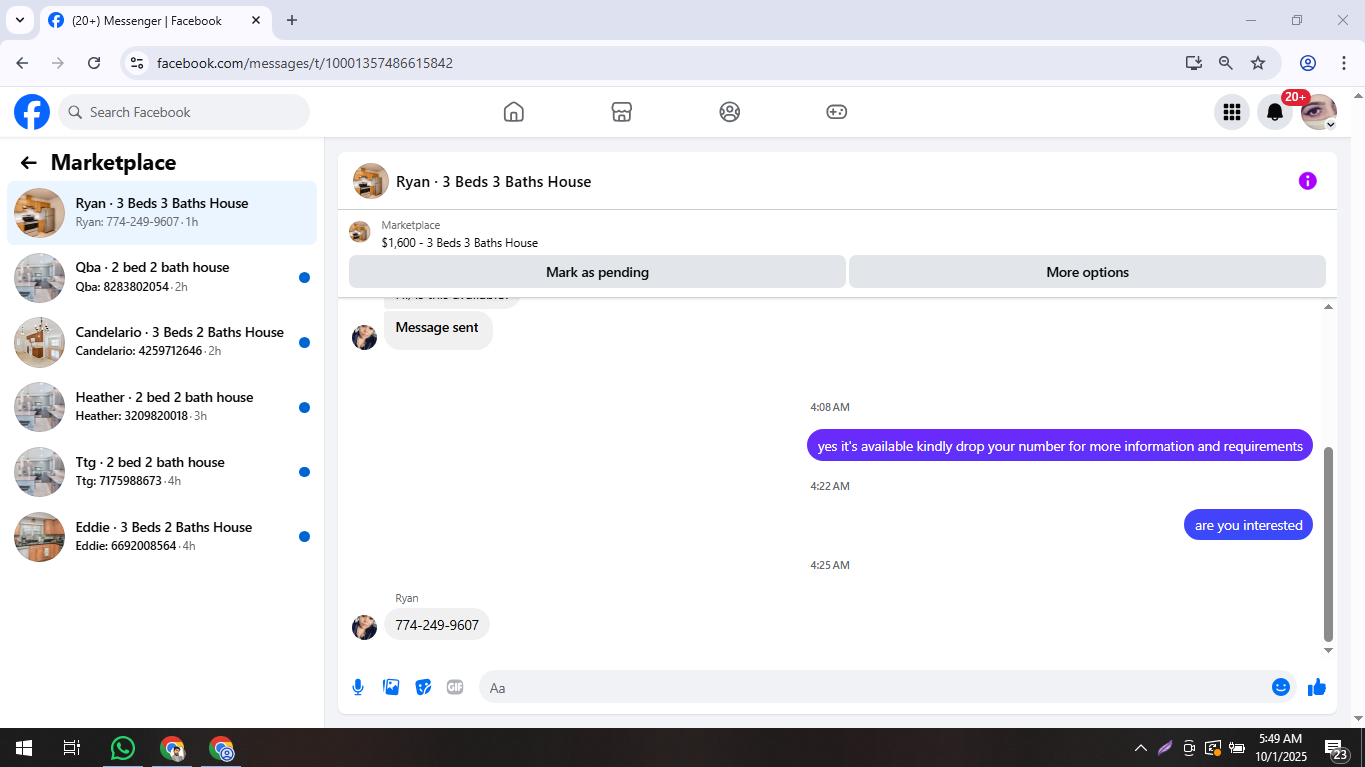Click the Qba conversation listing thumbnail

coord(40,277)
